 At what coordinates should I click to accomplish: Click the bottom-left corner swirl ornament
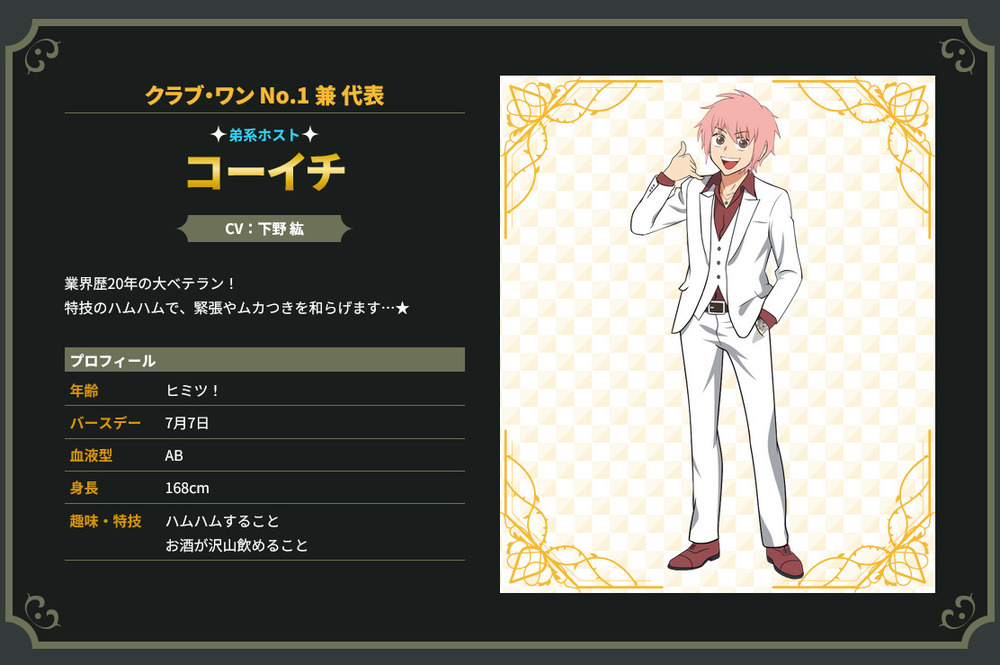point(42,611)
